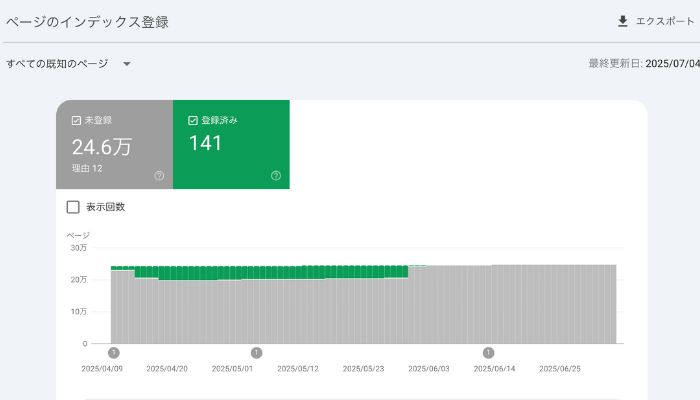Enable the 表示回数 checkbox
The height and width of the screenshot is (400, 700).
(73, 207)
